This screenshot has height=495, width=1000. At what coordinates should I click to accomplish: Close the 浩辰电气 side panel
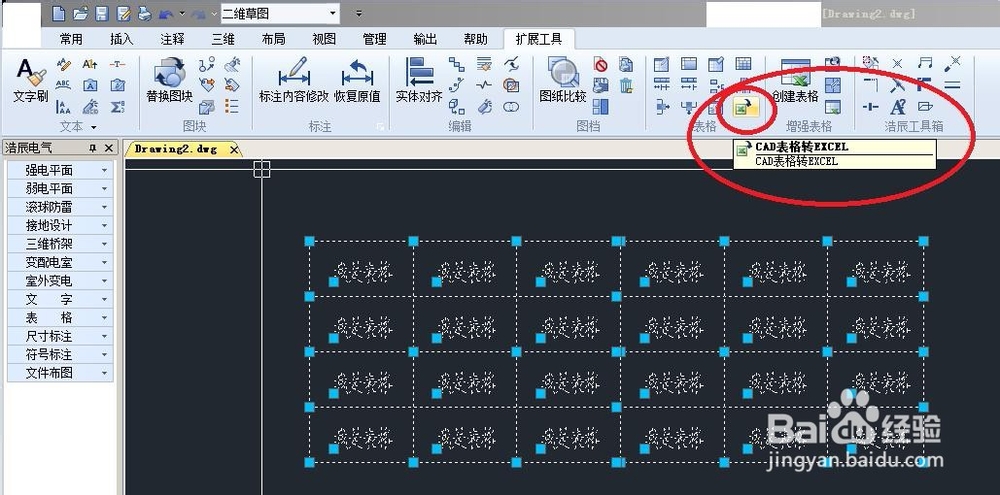tap(108, 148)
